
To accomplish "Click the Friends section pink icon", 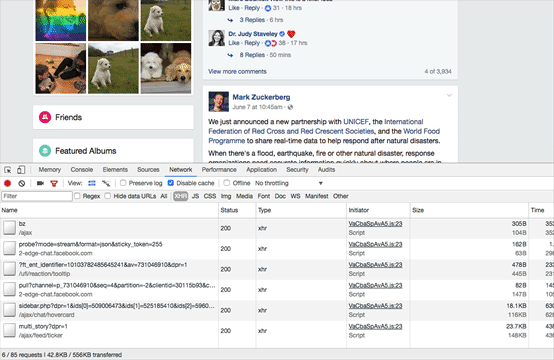I will (x=45, y=117).
